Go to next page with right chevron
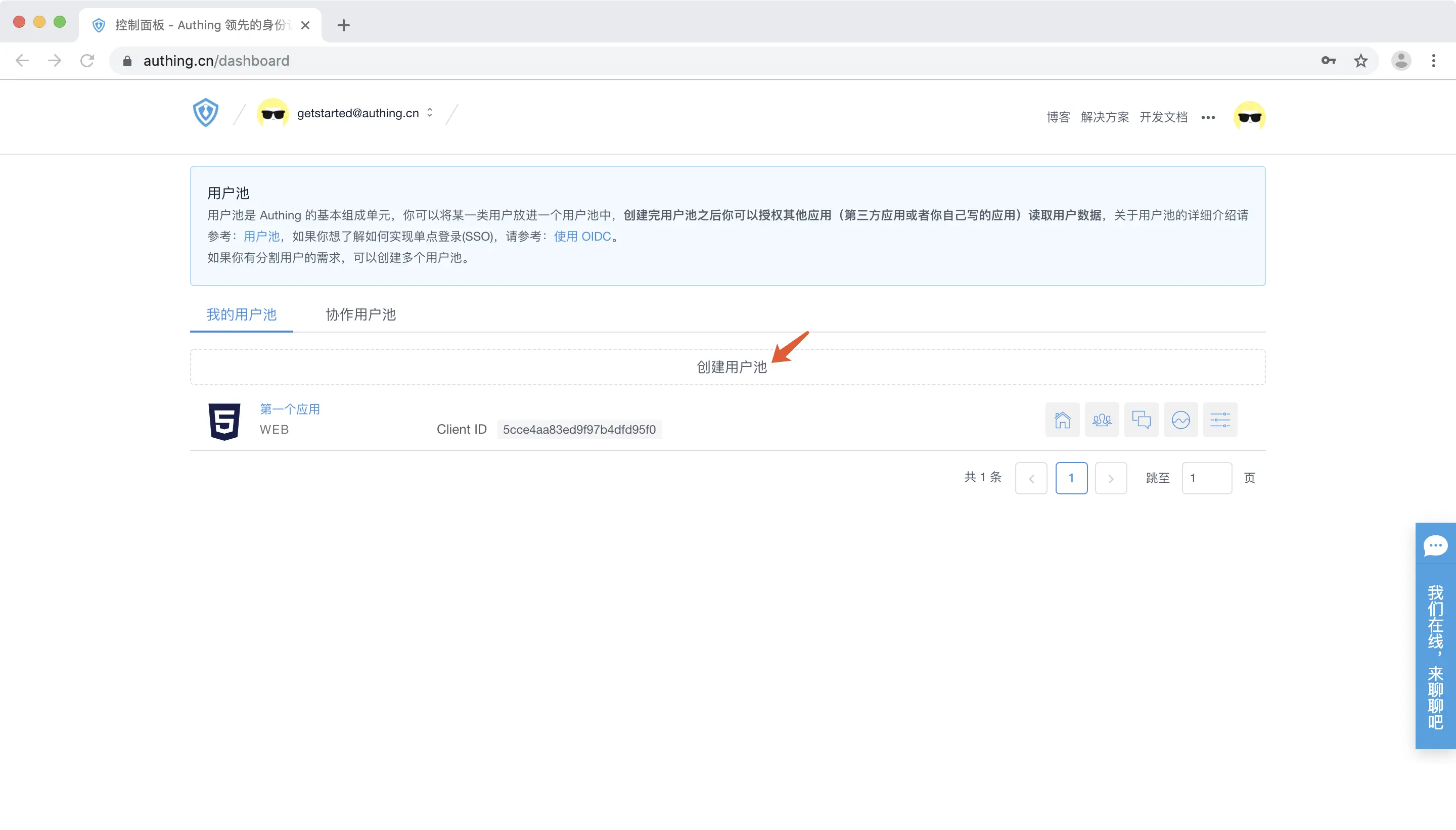Image resolution: width=1456 pixels, height=830 pixels. pos(1110,478)
